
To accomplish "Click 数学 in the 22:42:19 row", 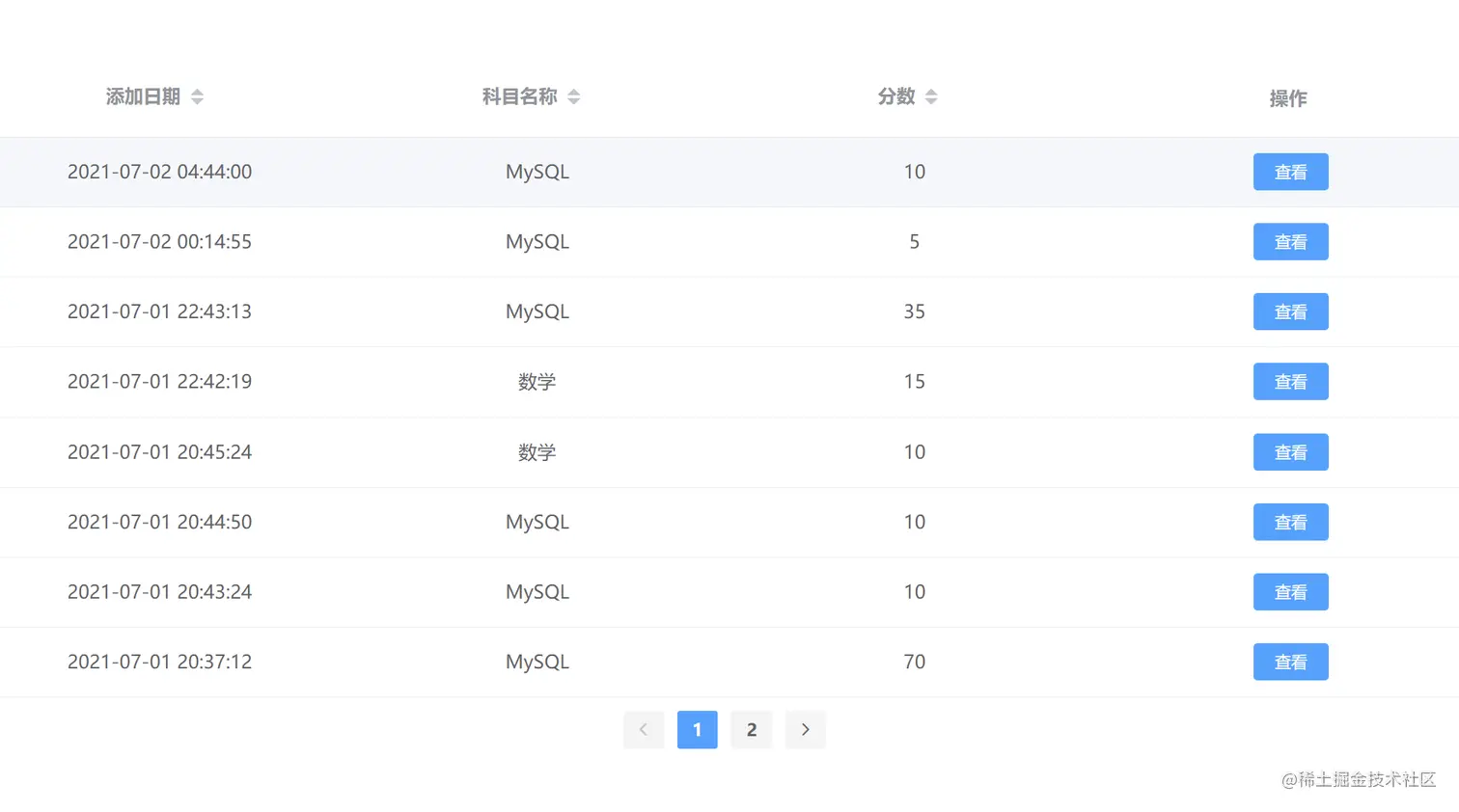I will coord(537,382).
